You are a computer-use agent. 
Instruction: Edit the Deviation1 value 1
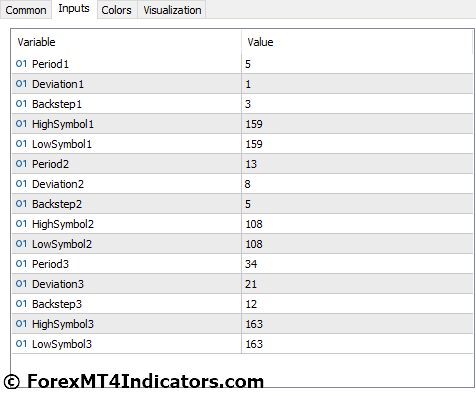coord(357,84)
